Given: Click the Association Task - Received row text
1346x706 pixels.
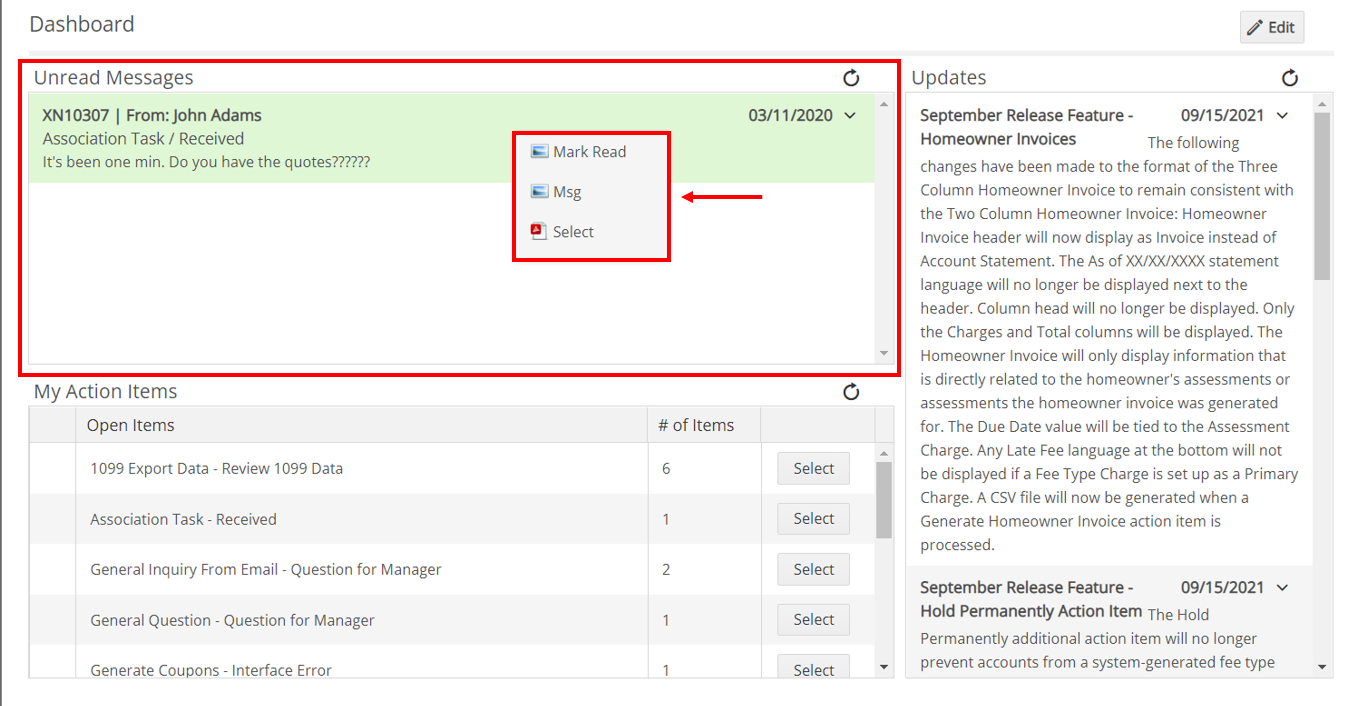Looking at the screenshot, I should (x=183, y=519).
